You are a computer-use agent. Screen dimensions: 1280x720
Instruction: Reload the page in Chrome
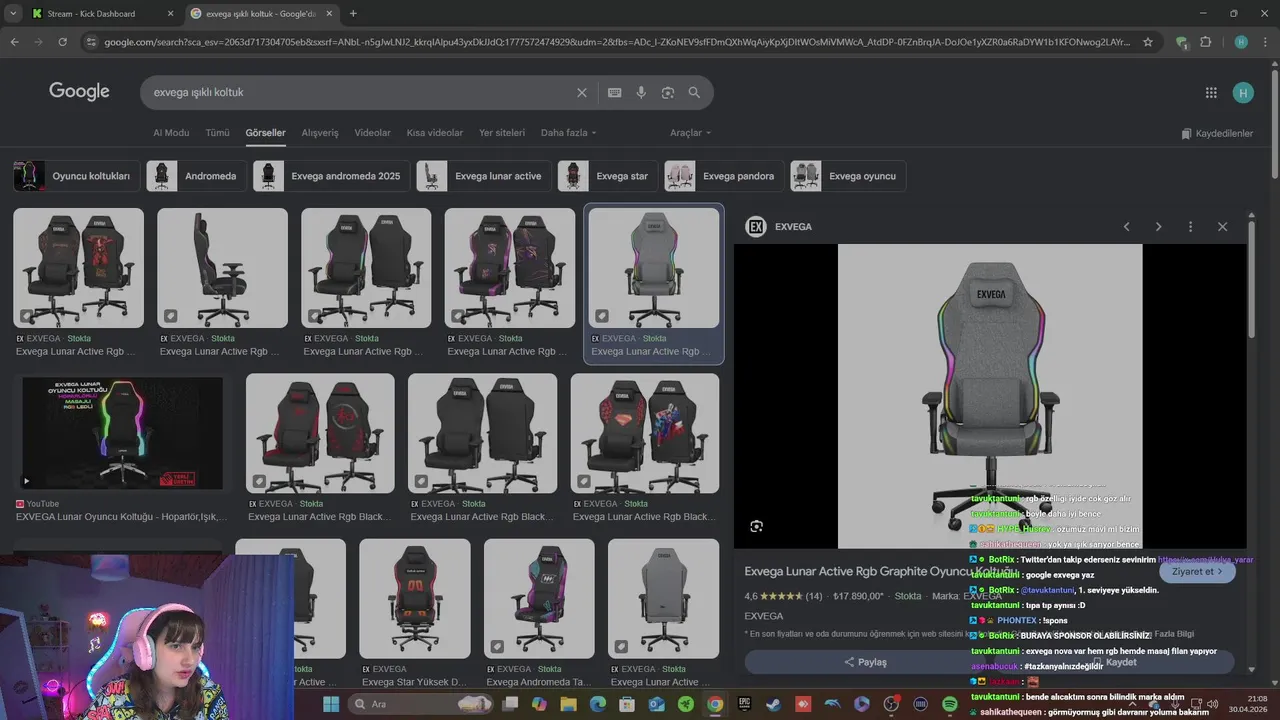[x=62, y=42]
